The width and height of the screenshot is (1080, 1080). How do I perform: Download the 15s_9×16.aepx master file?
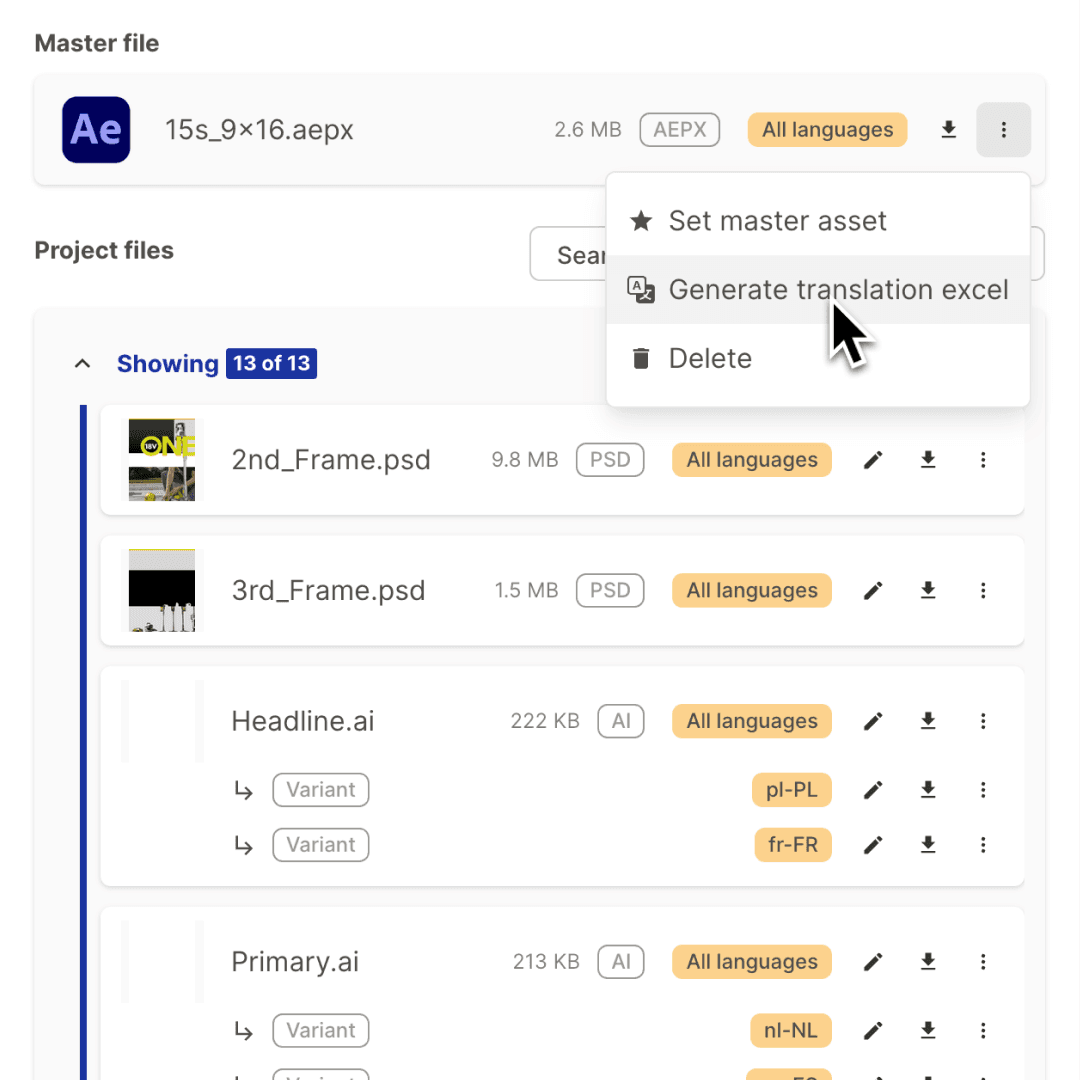pos(948,130)
